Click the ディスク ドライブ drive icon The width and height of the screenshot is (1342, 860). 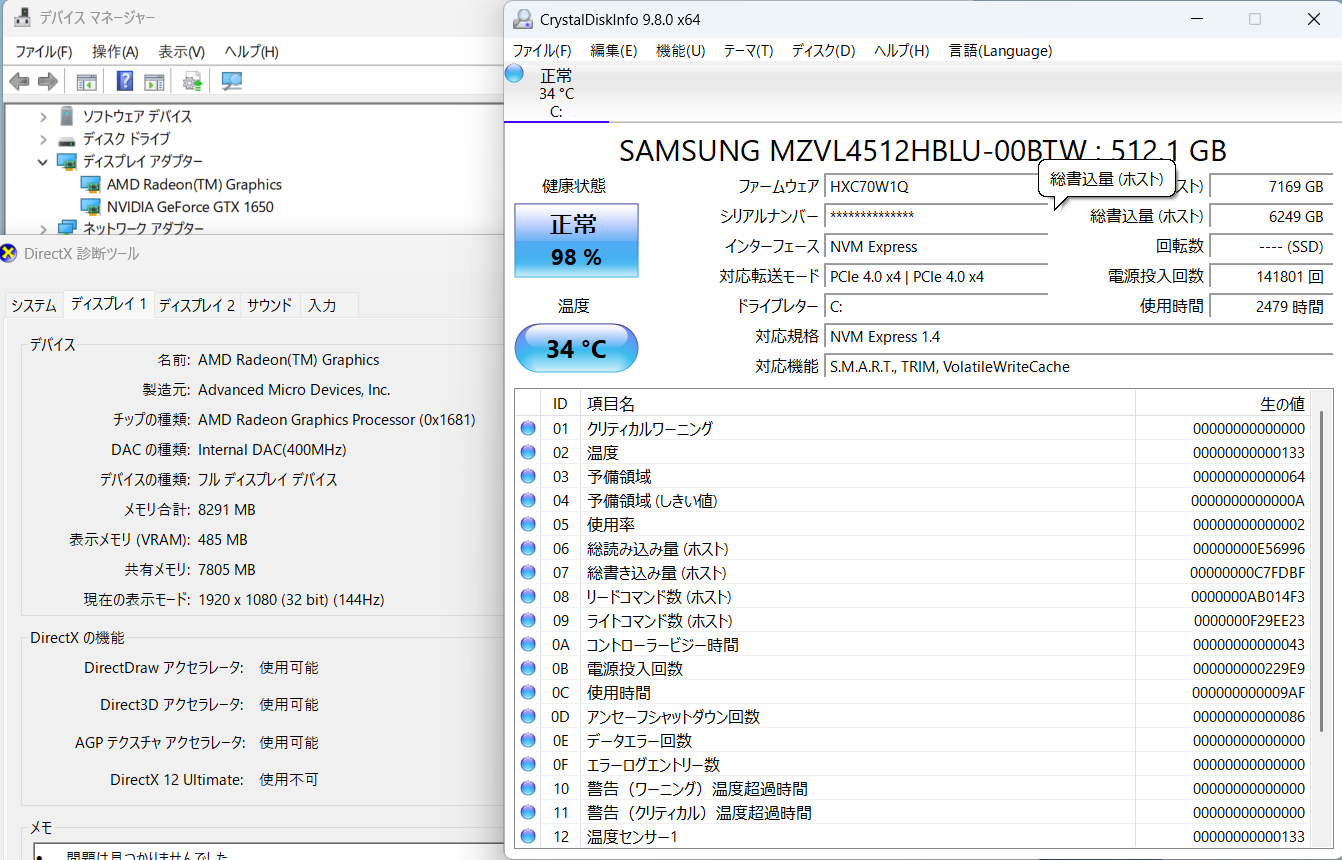coord(67,140)
